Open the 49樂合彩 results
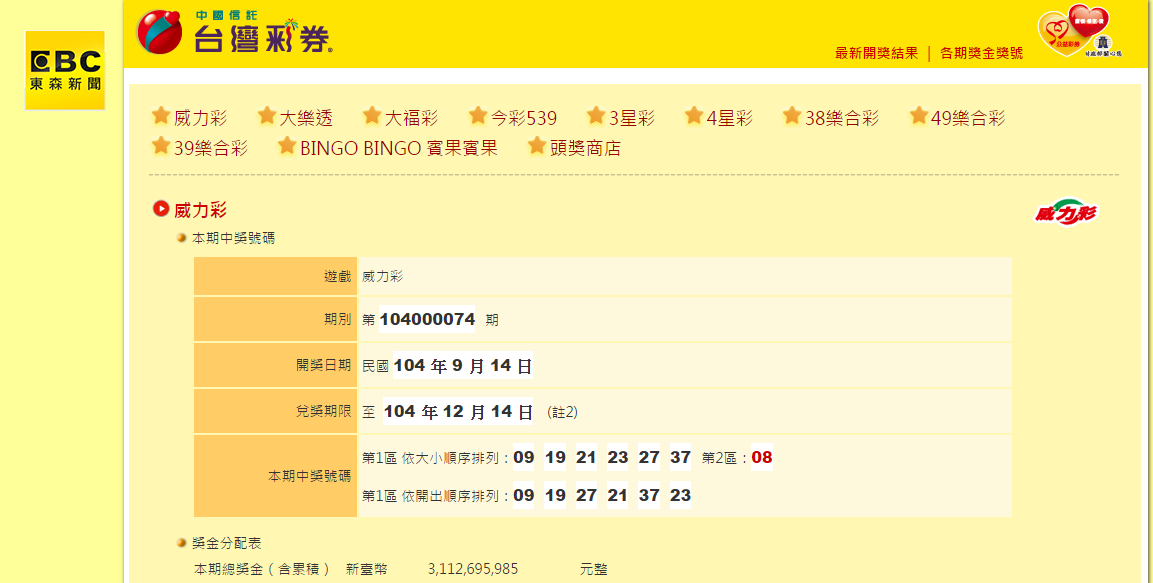The height and width of the screenshot is (583, 1153). 968,118
